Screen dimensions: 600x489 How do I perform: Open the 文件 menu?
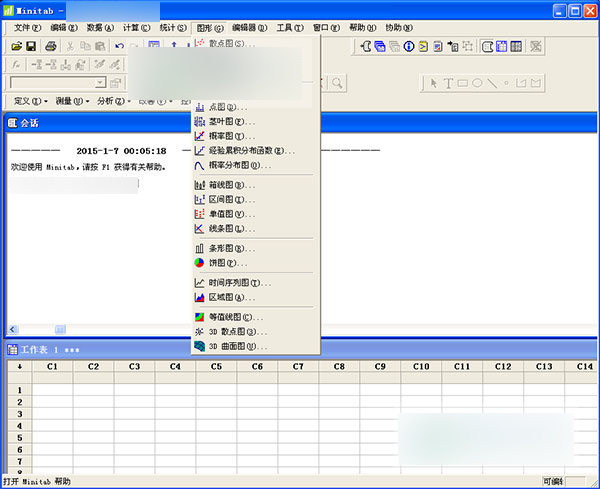[28, 28]
